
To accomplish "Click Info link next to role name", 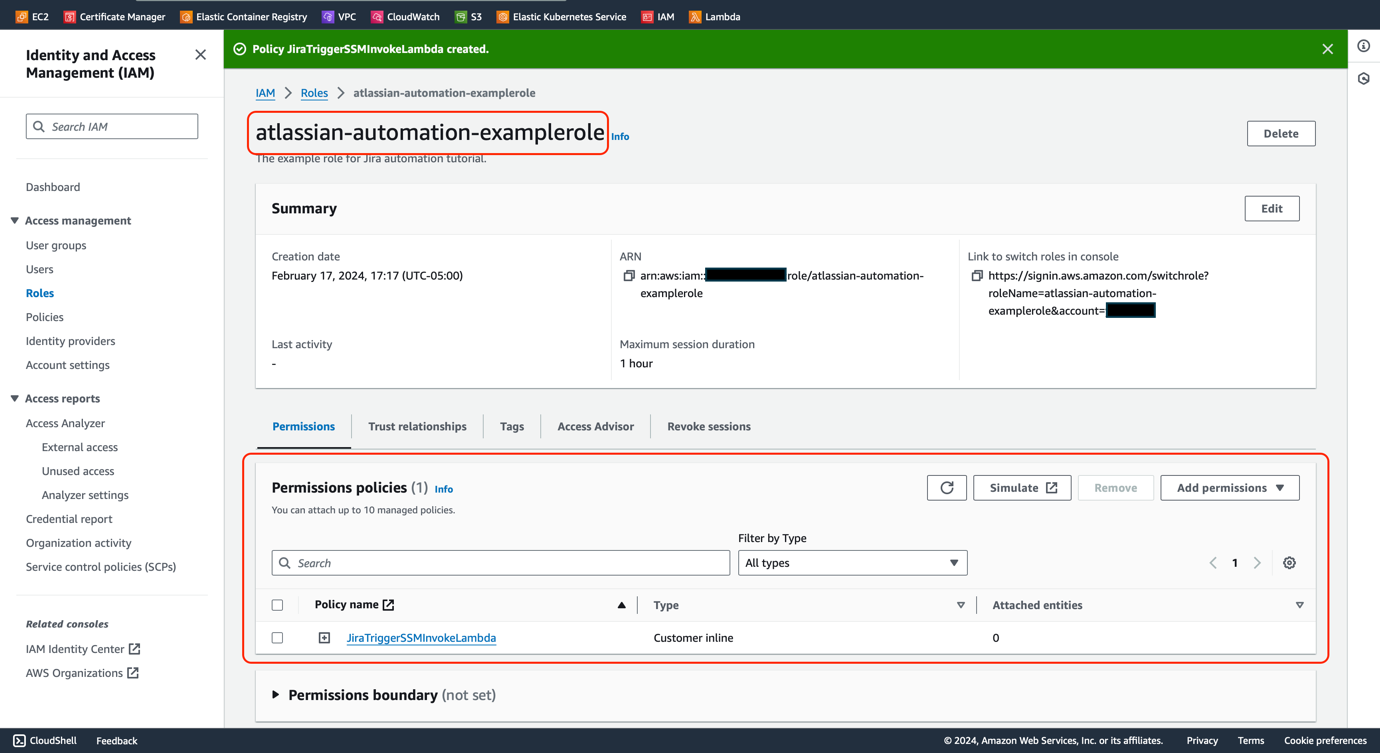I will (x=620, y=137).
